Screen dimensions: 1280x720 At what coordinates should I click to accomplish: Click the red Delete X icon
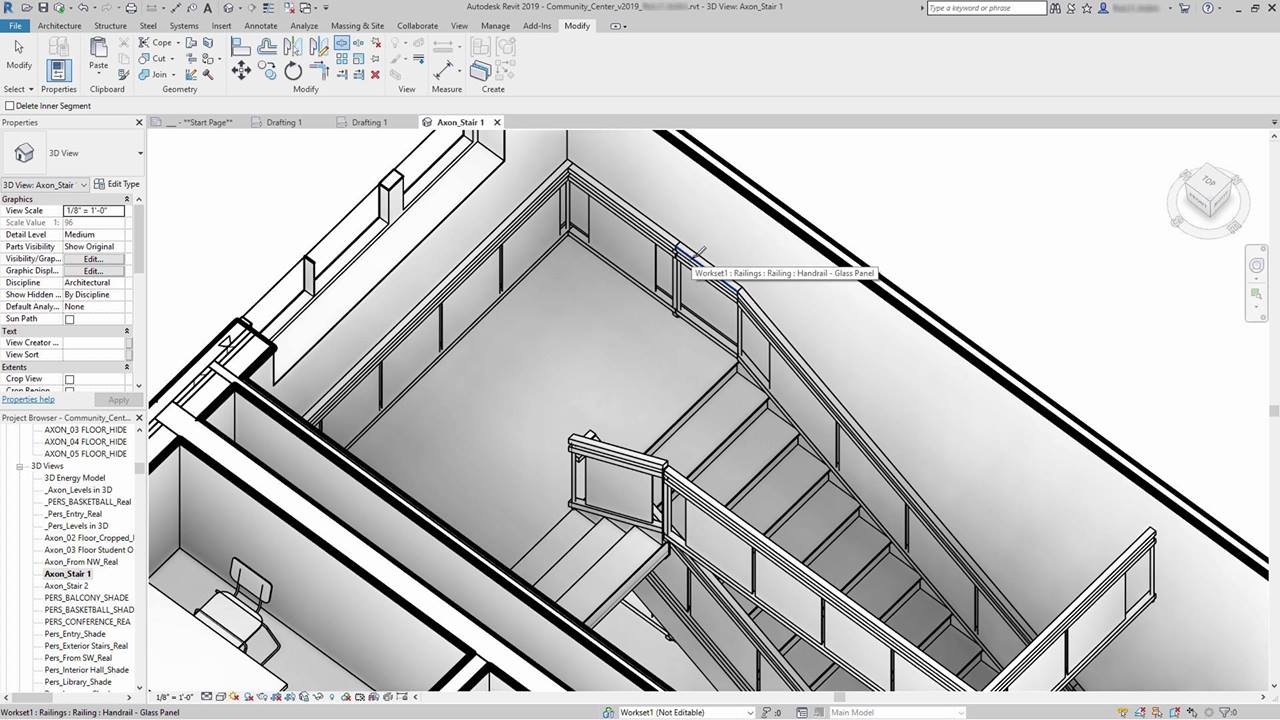(375, 74)
